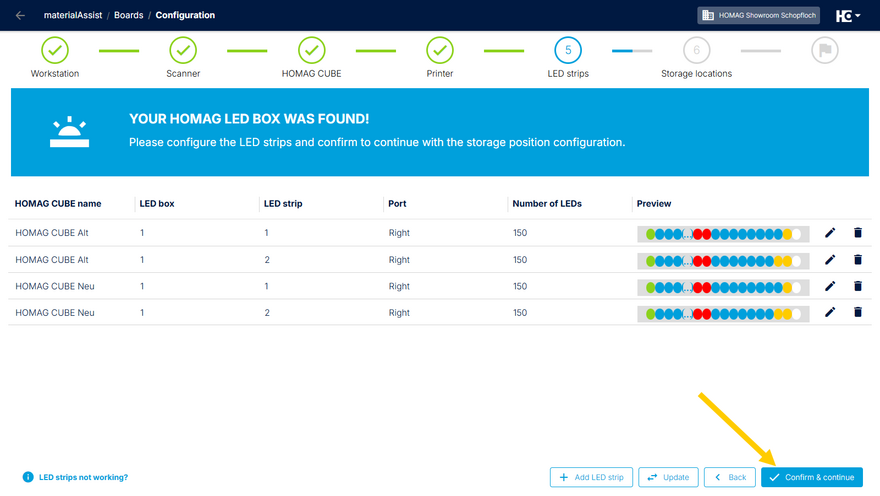Click the LED box lamp icon in the banner
The width and height of the screenshot is (880, 496).
click(69, 132)
